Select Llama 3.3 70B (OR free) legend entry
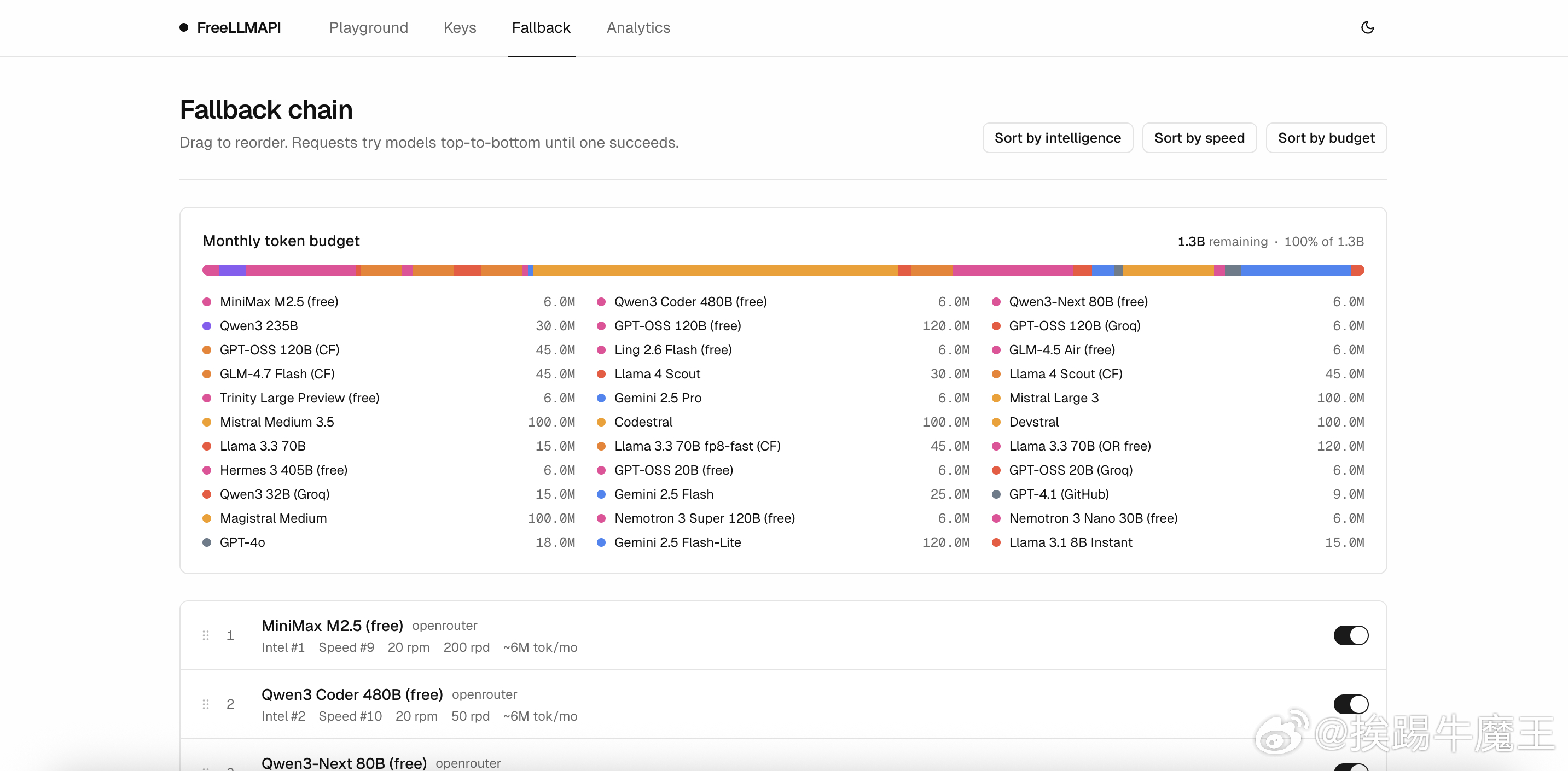The height and width of the screenshot is (771, 1568). [x=1178, y=446]
